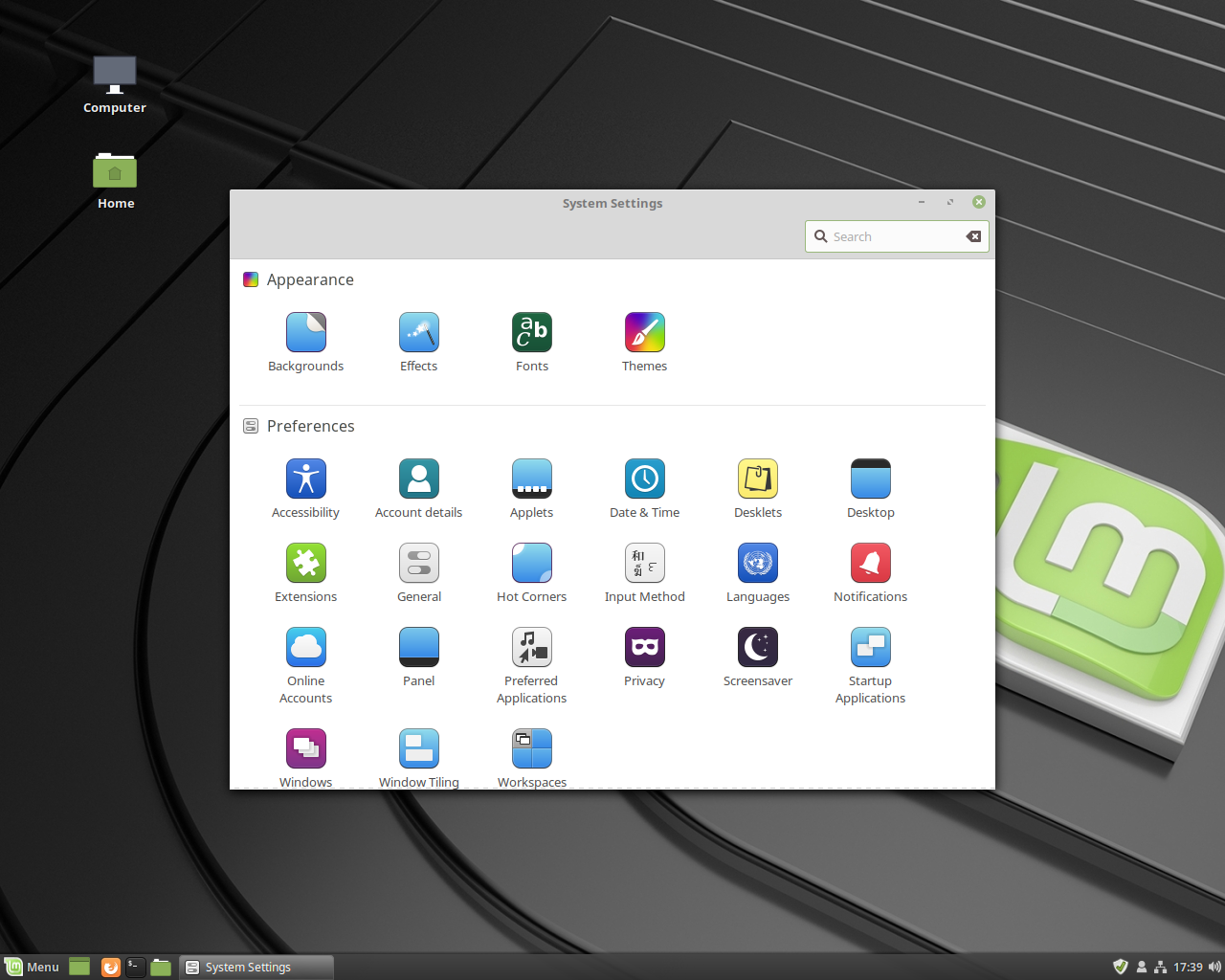
Task: Open the Languages settings
Action: 758,573
